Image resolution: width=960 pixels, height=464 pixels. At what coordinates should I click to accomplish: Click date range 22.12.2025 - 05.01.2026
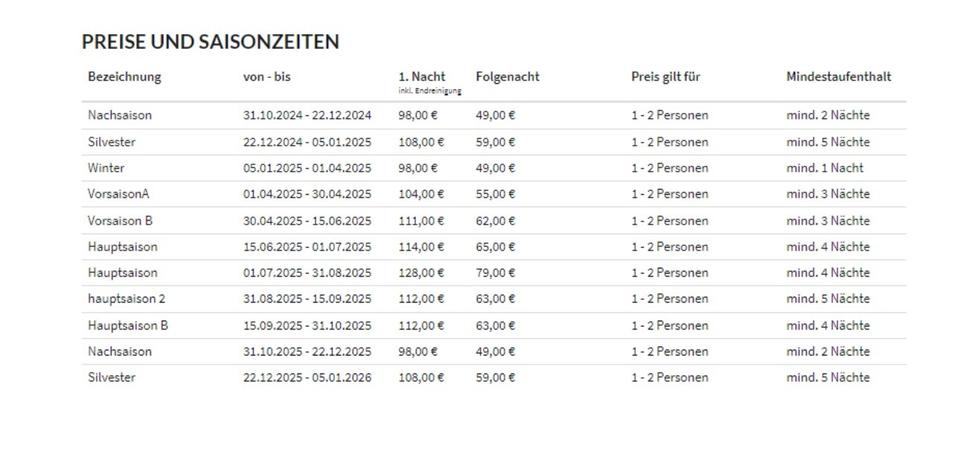click(x=307, y=378)
